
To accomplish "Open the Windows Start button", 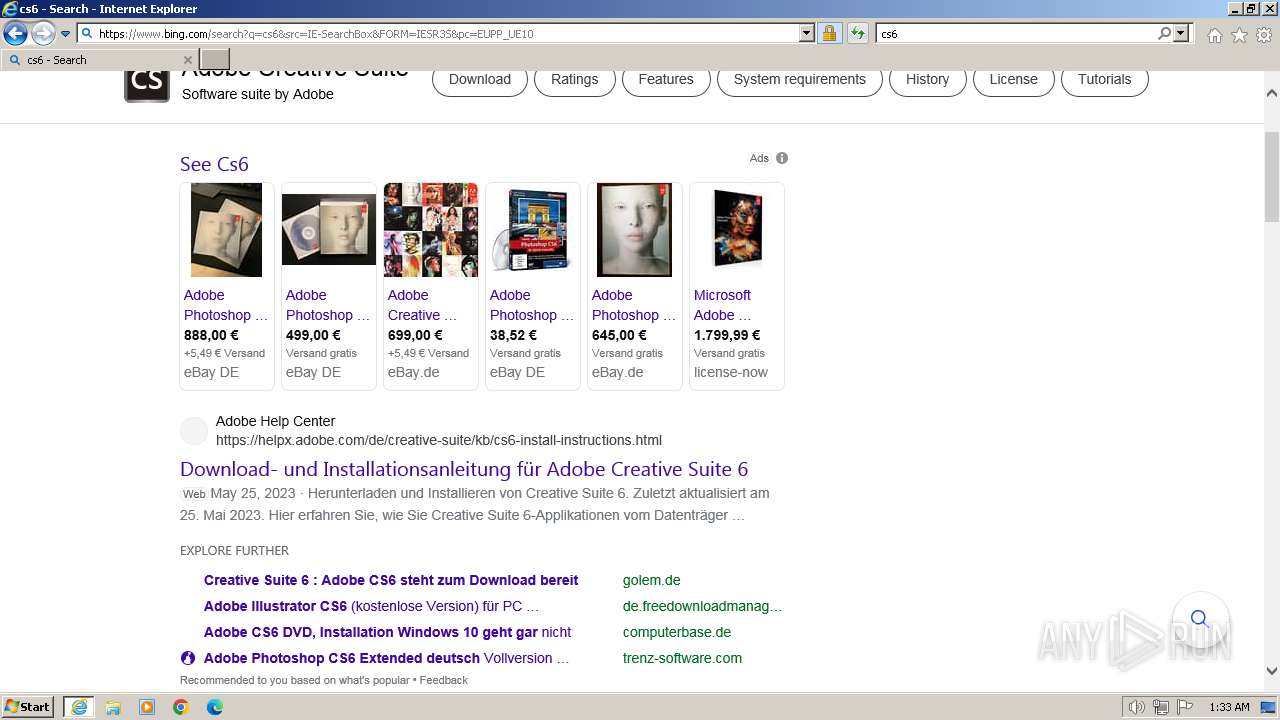I will click(28, 707).
